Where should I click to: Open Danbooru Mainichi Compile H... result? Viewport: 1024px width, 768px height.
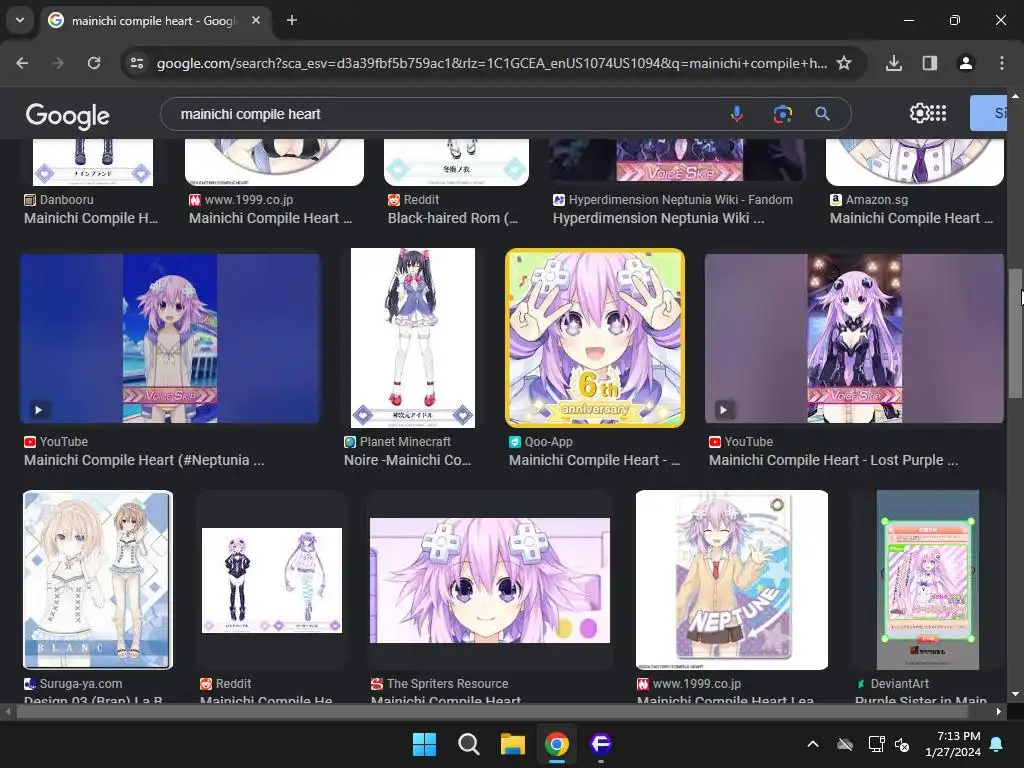pyautogui.click(x=91, y=218)
